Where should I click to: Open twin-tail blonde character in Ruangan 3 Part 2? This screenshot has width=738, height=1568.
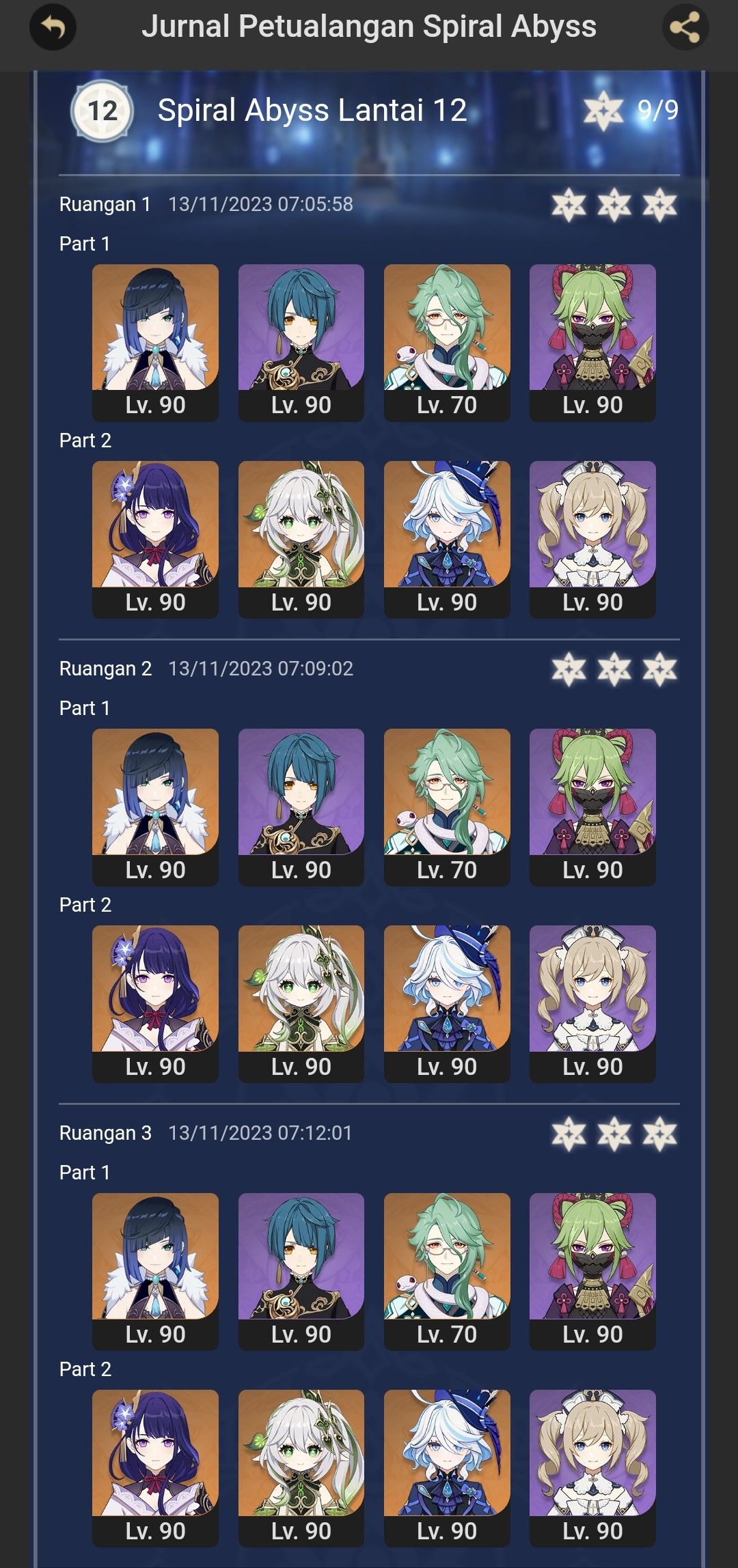pyautogui.click(x=592, y=1468)
